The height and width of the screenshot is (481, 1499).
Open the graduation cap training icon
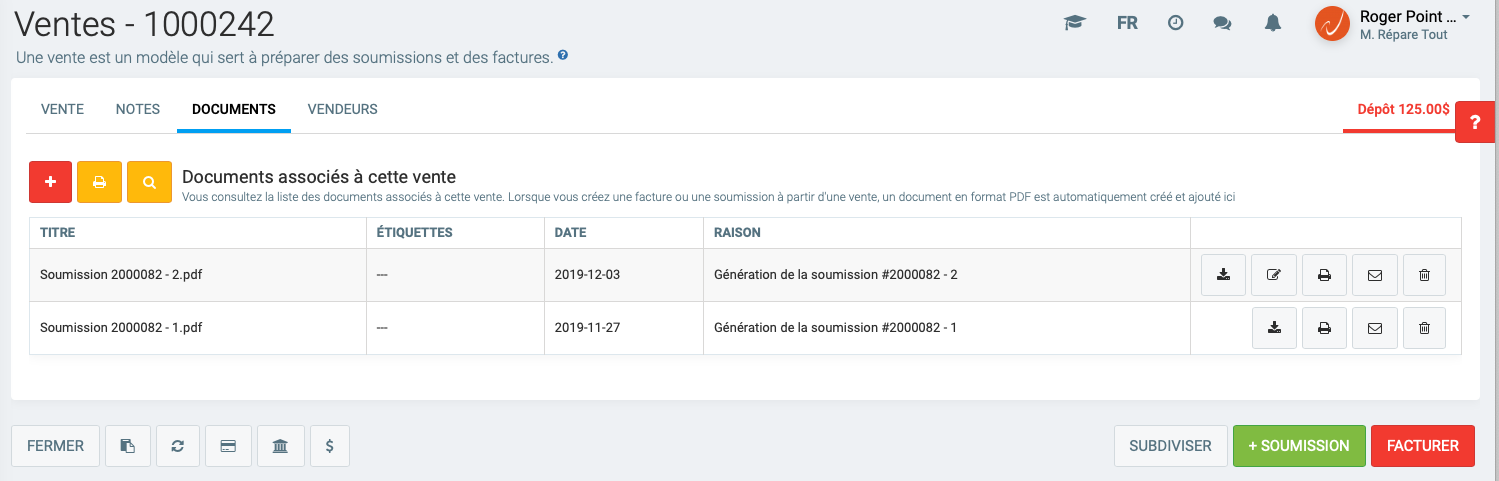(1075, 24)
